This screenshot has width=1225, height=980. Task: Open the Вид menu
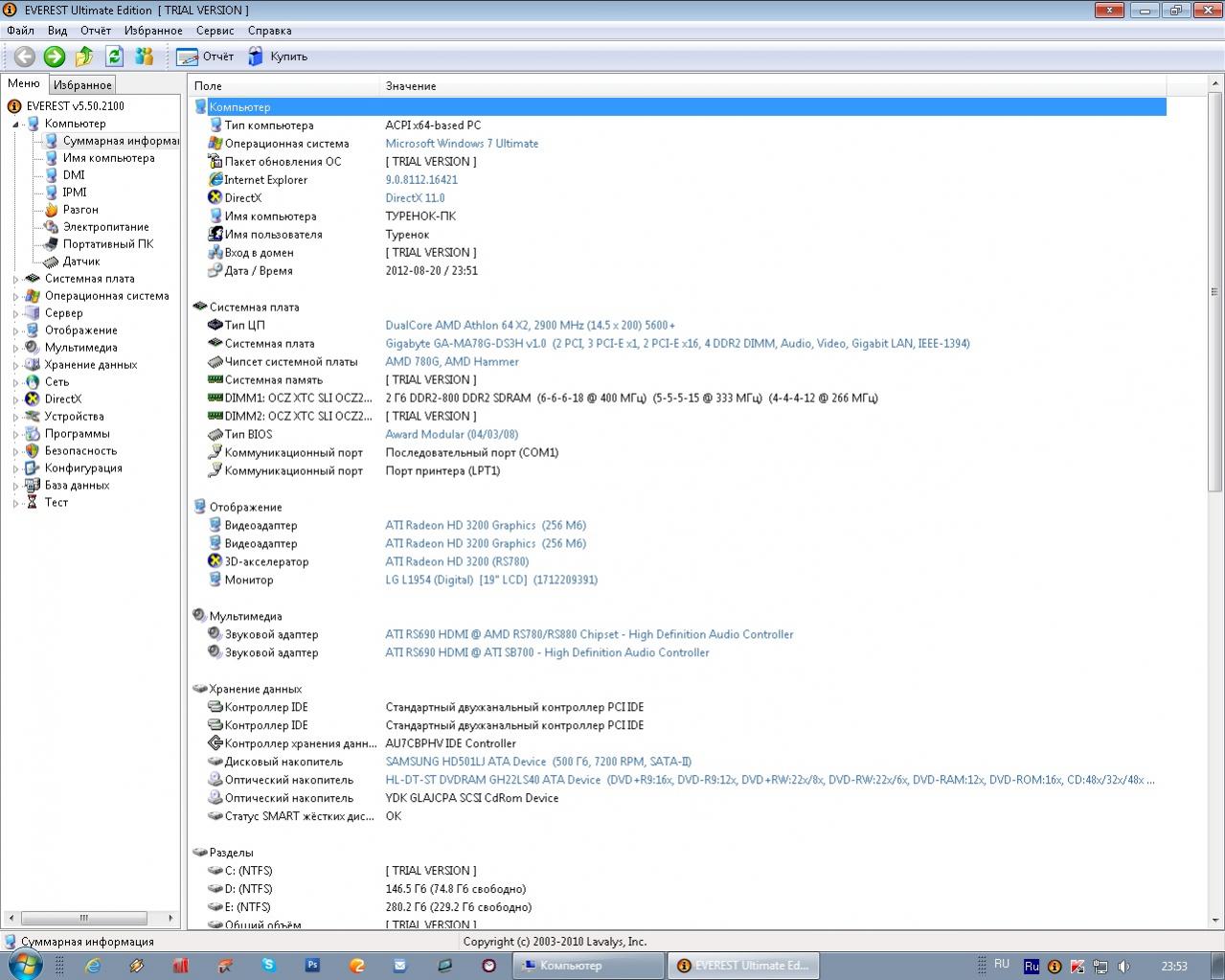57,31
